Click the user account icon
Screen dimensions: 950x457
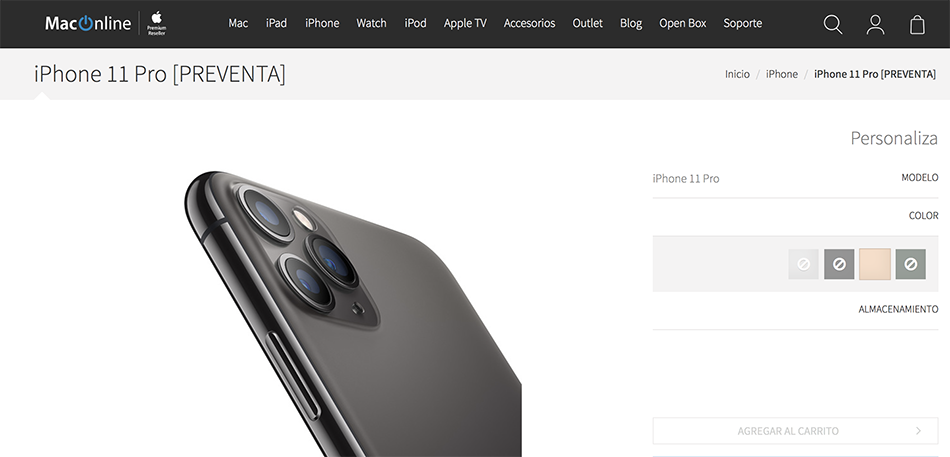[x=875, y=24]
